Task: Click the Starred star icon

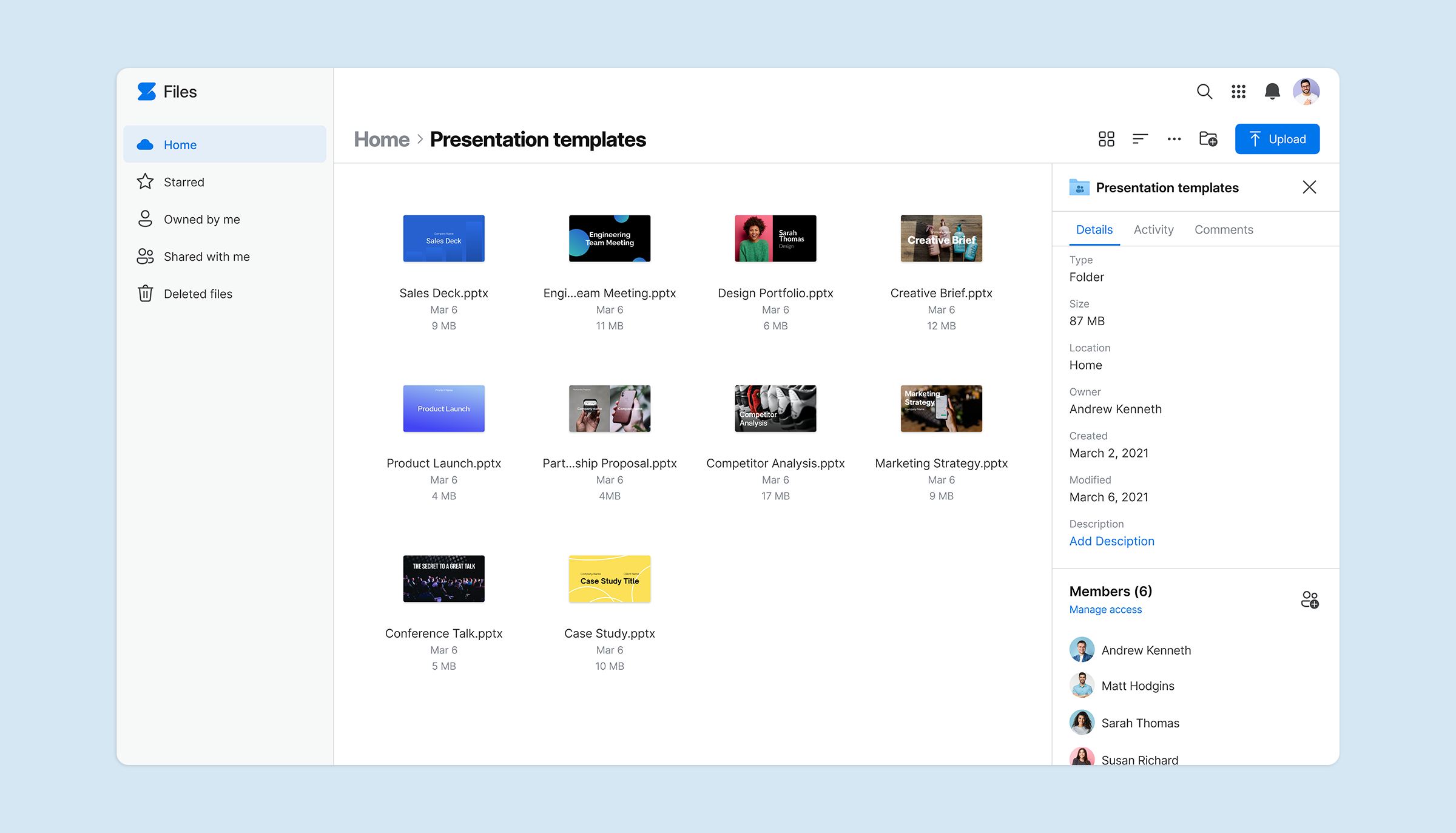Action: point(145,181)
